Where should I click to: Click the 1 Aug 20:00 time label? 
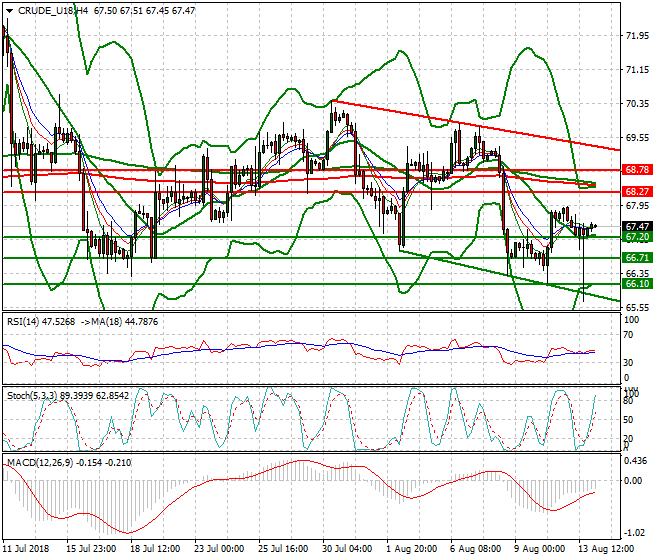point(411,549)
